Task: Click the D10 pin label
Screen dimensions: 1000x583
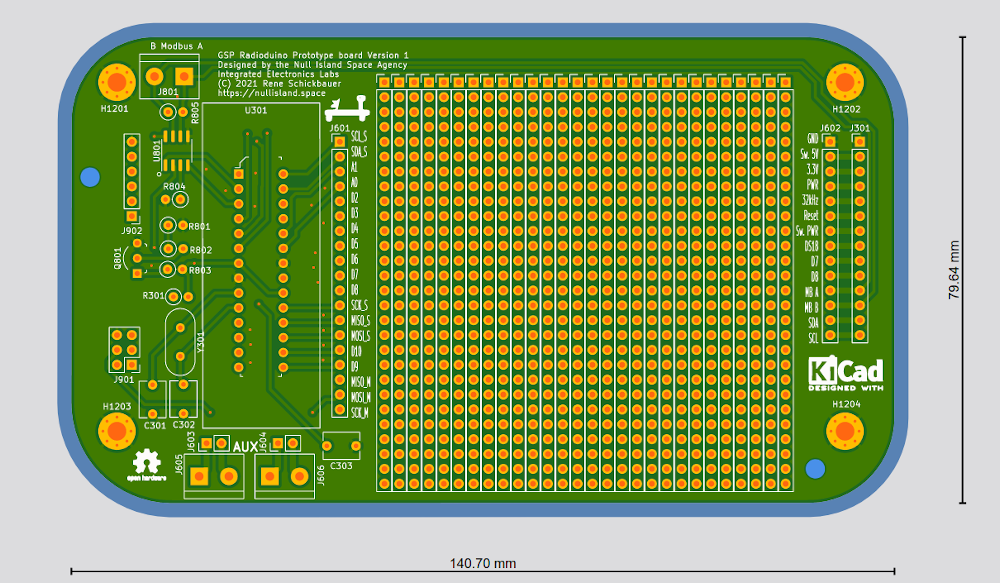Action: 356,351
